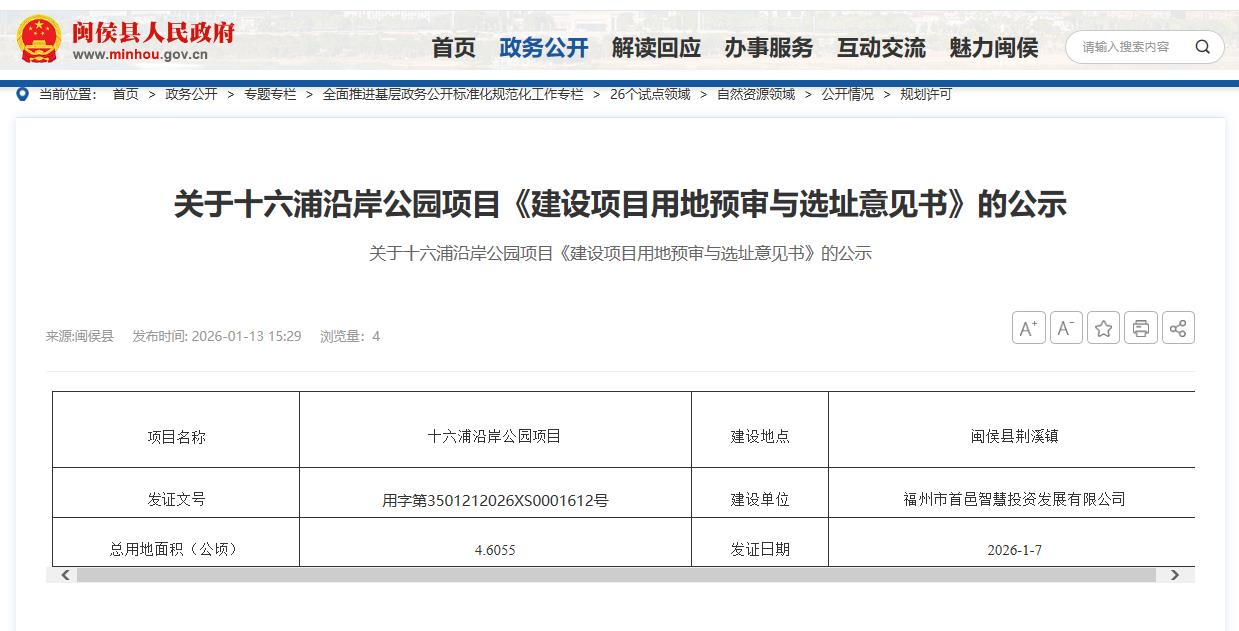The height and width of the screenshot is (631, 1239).
Task: Click the search magnifier icon
Action: [x=1202, y=47]
